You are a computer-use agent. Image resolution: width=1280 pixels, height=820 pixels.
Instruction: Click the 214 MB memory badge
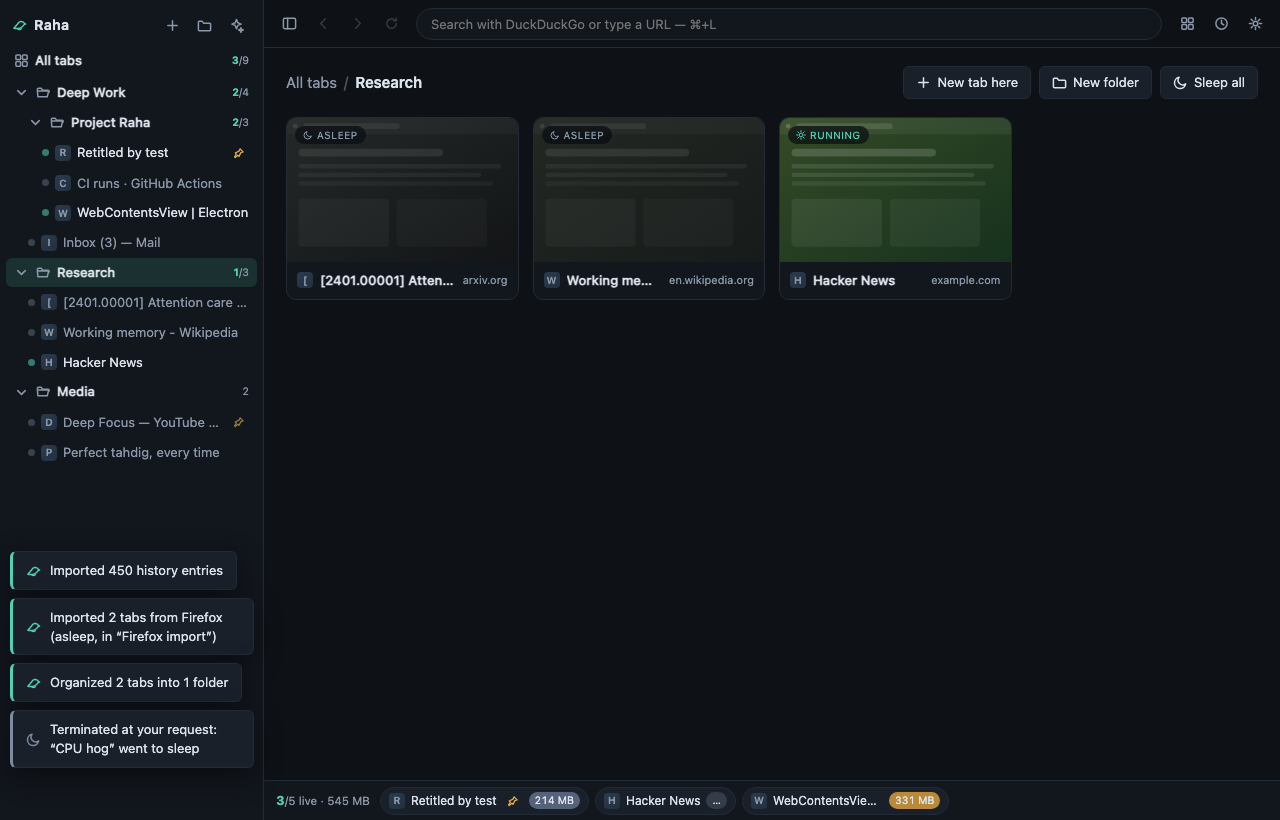554,801
